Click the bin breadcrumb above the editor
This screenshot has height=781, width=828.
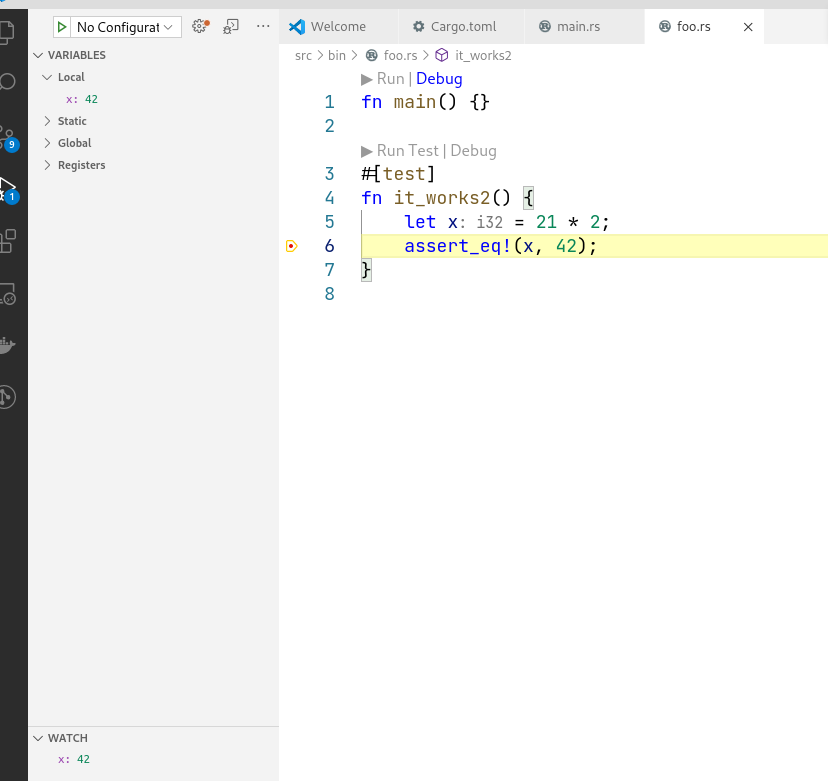pos(337,55)
